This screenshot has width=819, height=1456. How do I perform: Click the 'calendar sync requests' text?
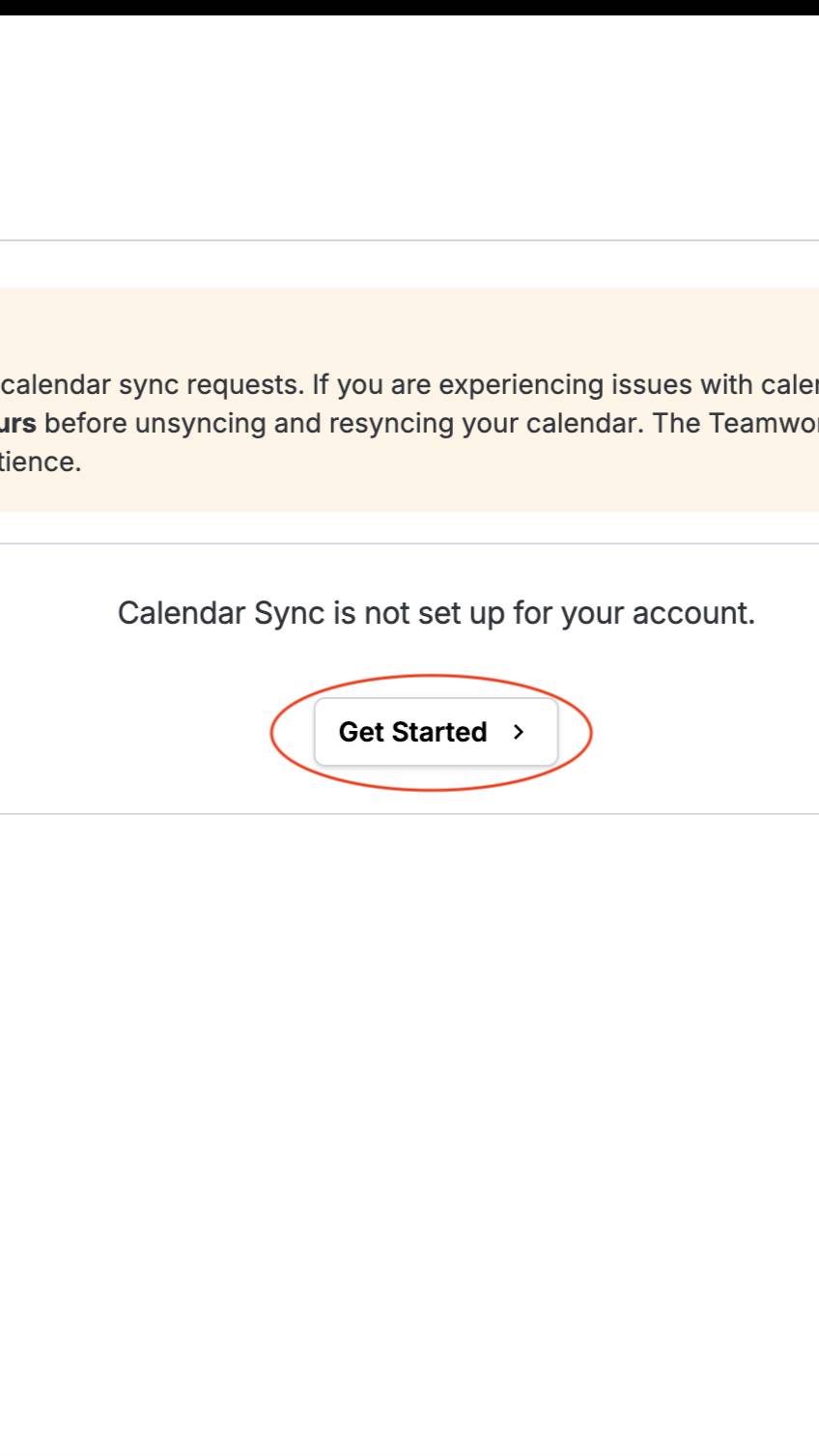click(150, 384)
